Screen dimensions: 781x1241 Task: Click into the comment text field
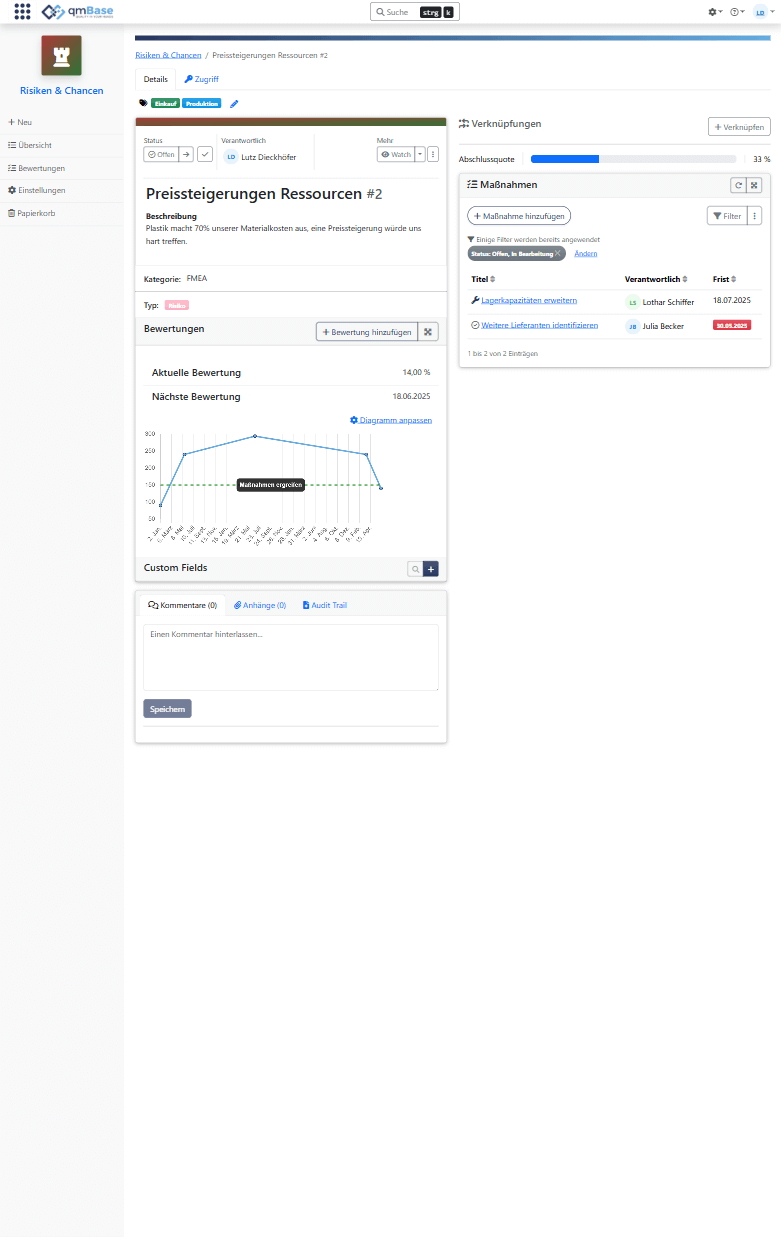(x=290, y=657)
